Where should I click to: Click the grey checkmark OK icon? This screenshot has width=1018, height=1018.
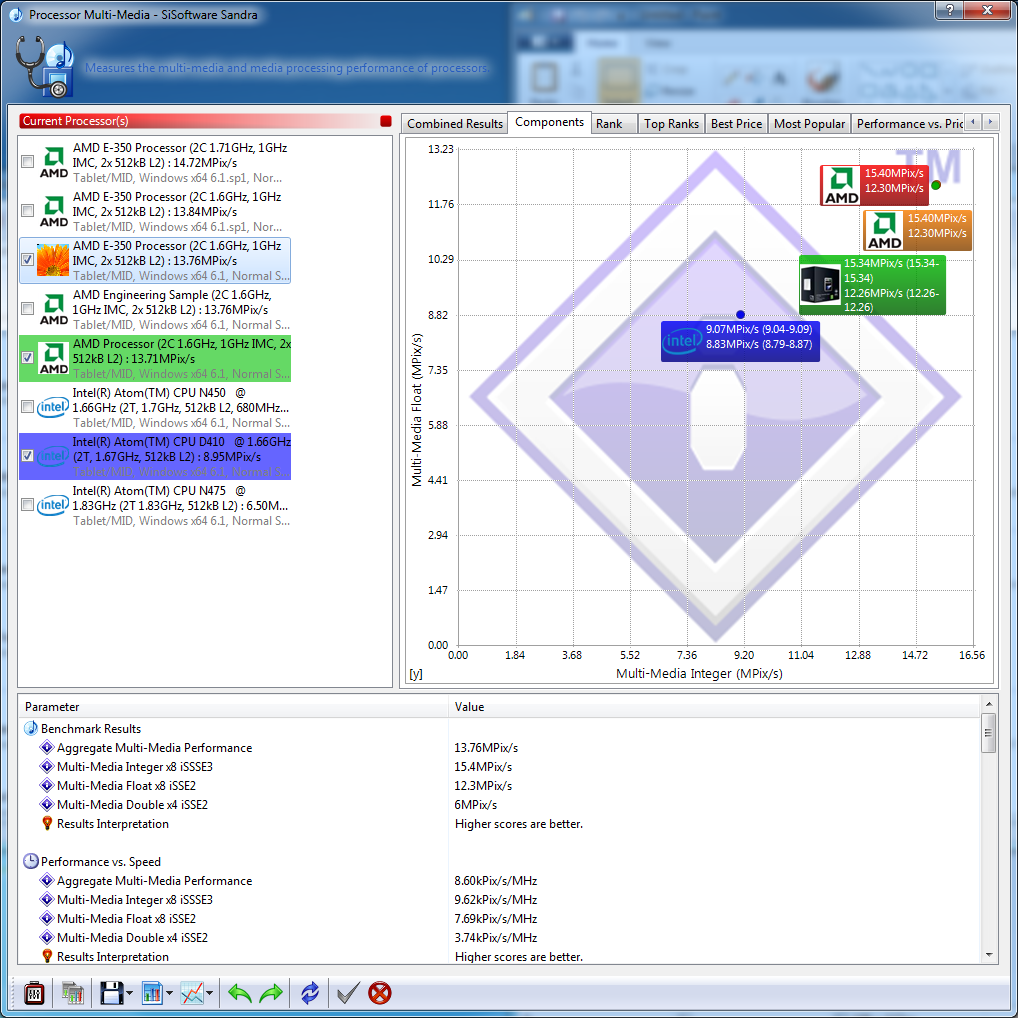click(348, 993)
